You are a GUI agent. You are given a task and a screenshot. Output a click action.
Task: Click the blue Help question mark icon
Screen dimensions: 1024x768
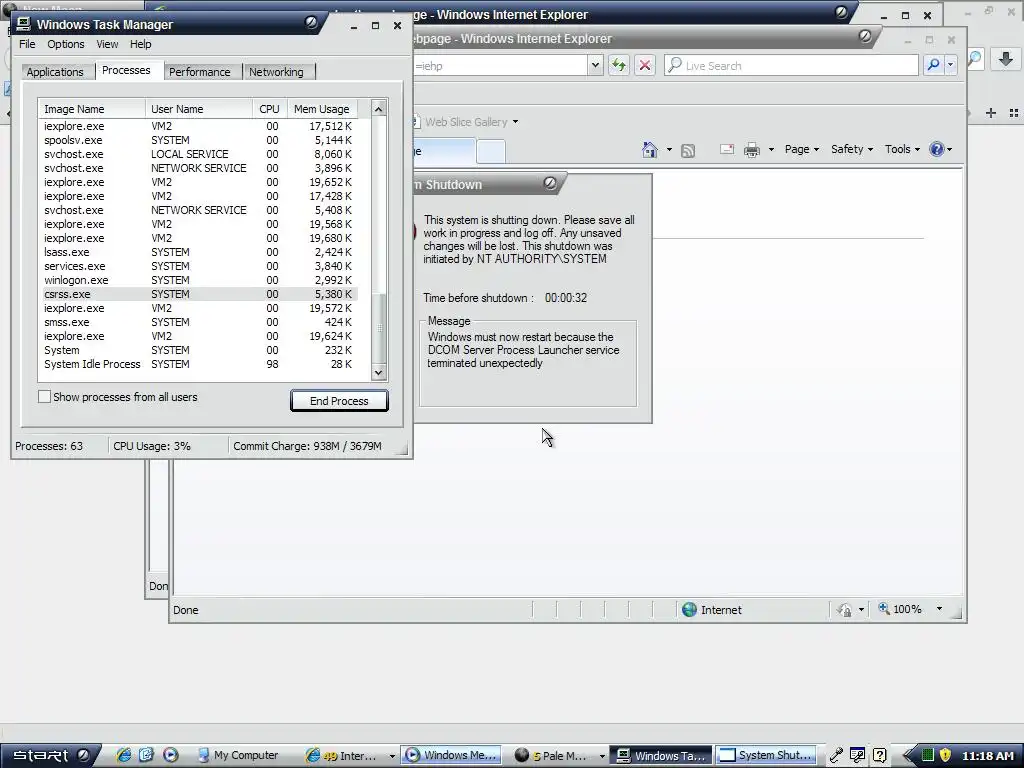[936, 149]
